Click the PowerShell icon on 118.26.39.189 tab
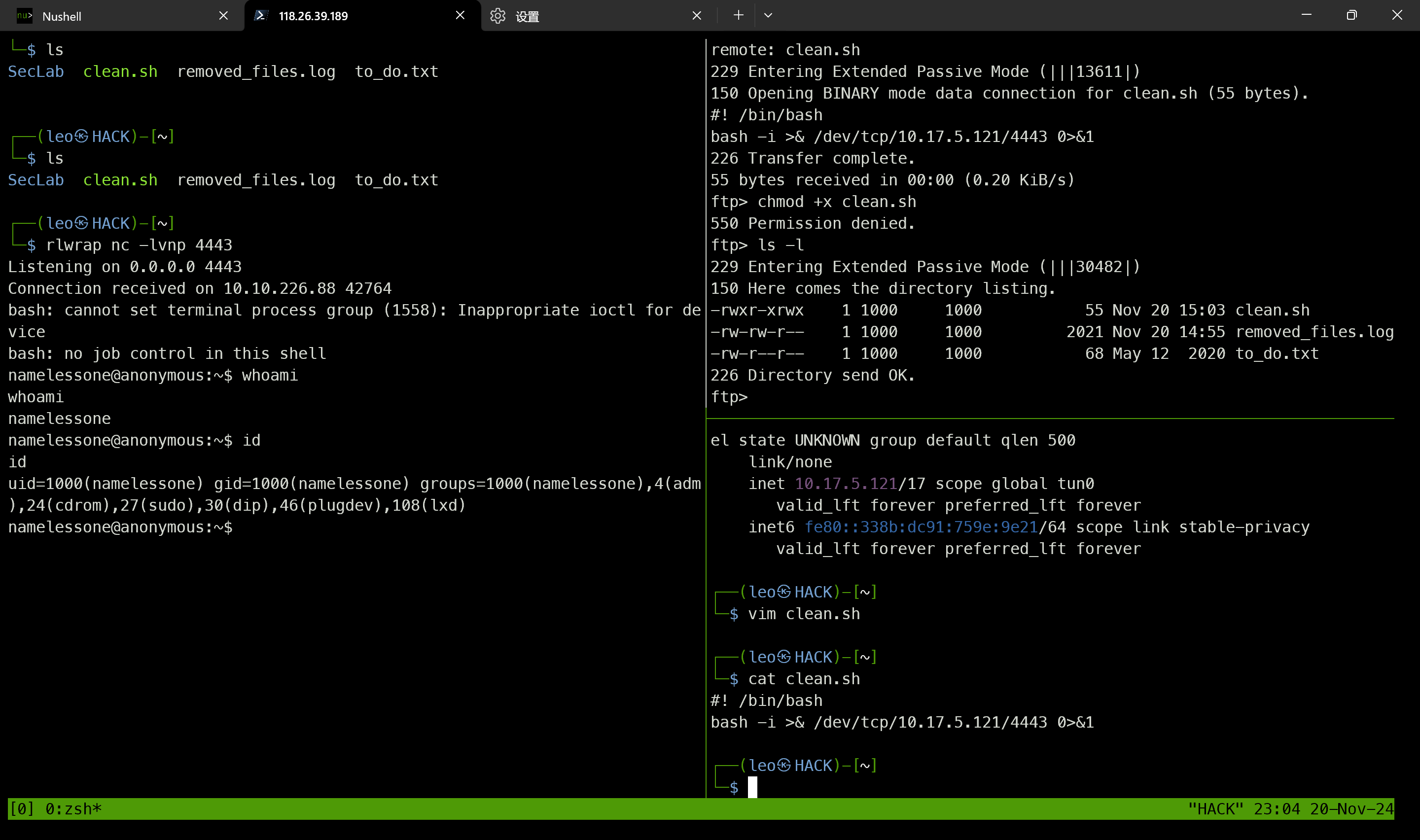The image size is (1420, 840). 261,16
